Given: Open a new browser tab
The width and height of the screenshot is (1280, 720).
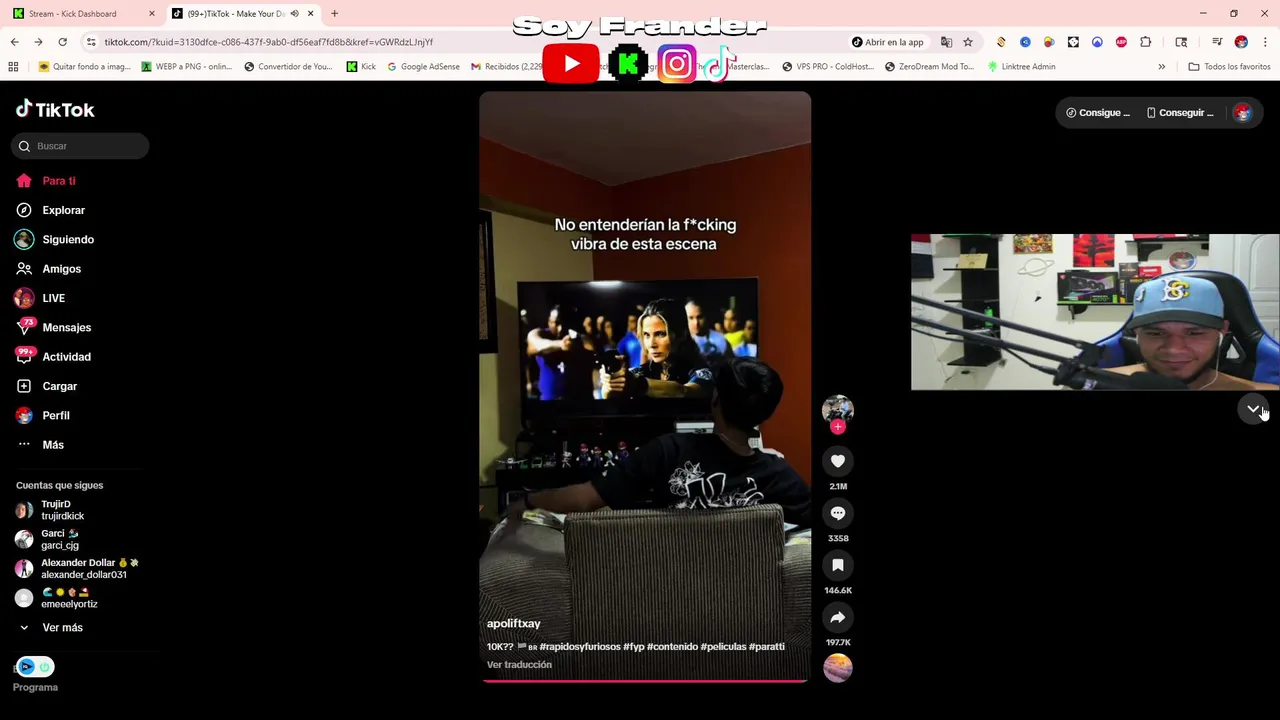Looking at the screenshot, I should pos(334,14).
